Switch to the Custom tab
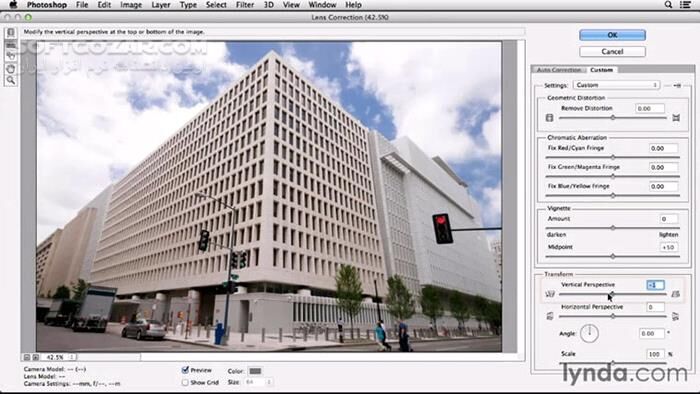Image resolution: width=700 pixels, height=394 pixels. pos(601,70)
